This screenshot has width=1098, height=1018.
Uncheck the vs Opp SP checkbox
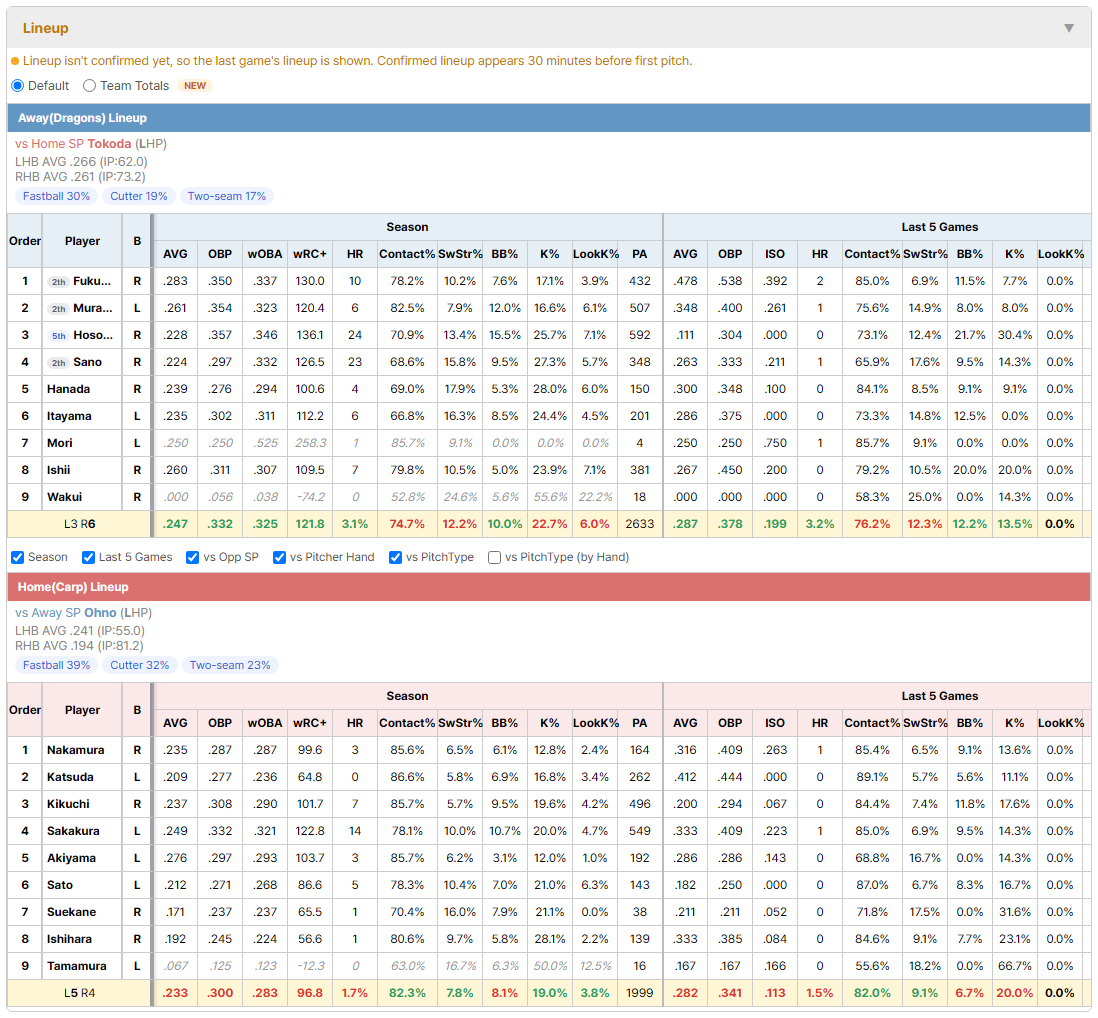(x=193, y=557)
